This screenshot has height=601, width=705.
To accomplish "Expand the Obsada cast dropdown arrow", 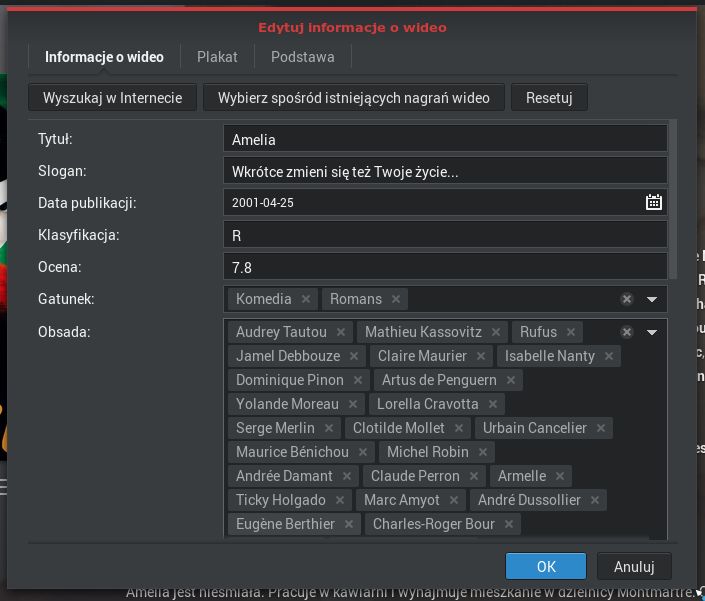I will click(x=652, y=333).
